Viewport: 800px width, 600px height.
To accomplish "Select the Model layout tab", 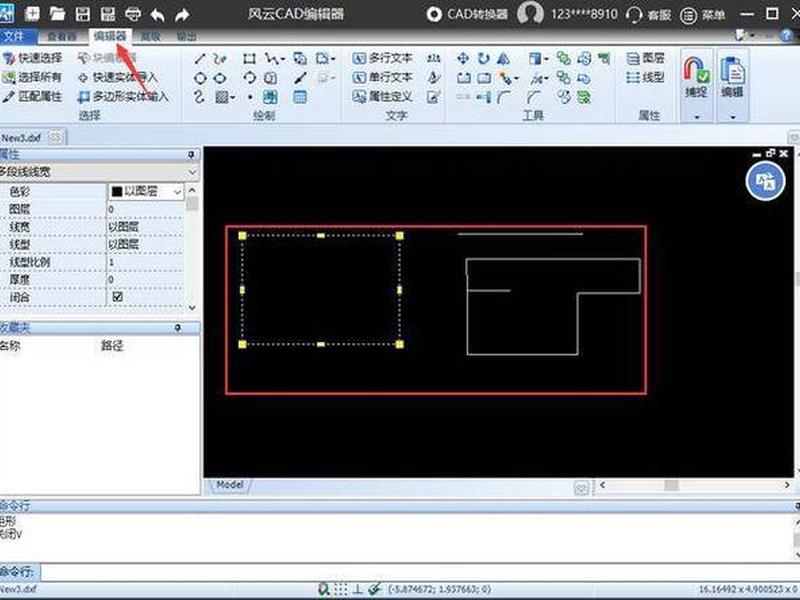I will tap(230, 485).
